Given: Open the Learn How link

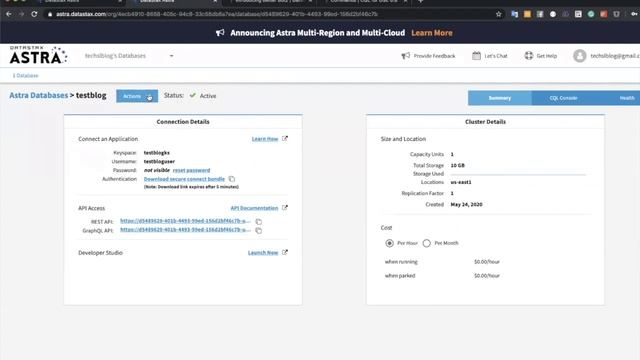Looking at the screenshot, I should (x=264, y=139).
